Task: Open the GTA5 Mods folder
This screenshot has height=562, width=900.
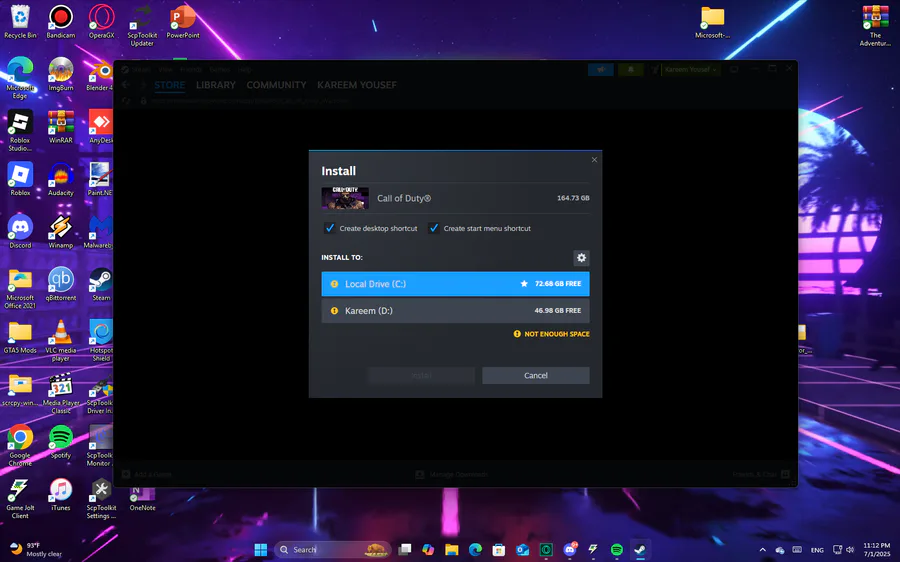Action: point(20,337)
